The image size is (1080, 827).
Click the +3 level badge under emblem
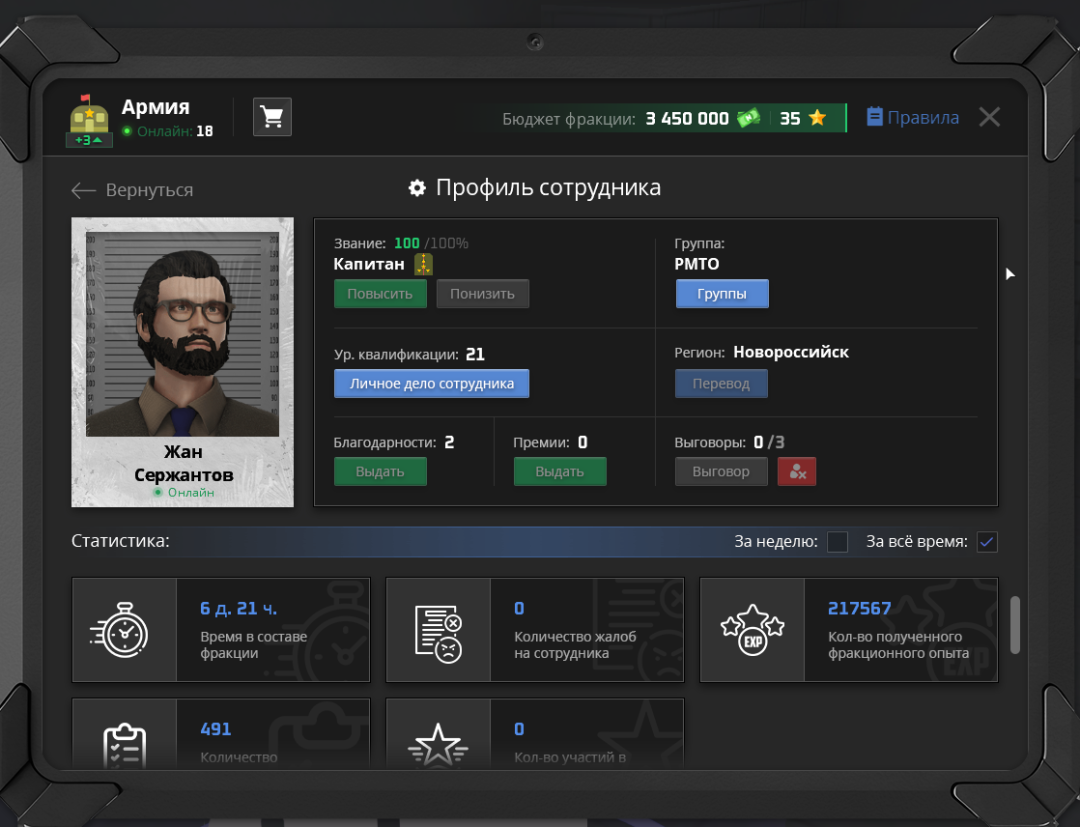88,140
